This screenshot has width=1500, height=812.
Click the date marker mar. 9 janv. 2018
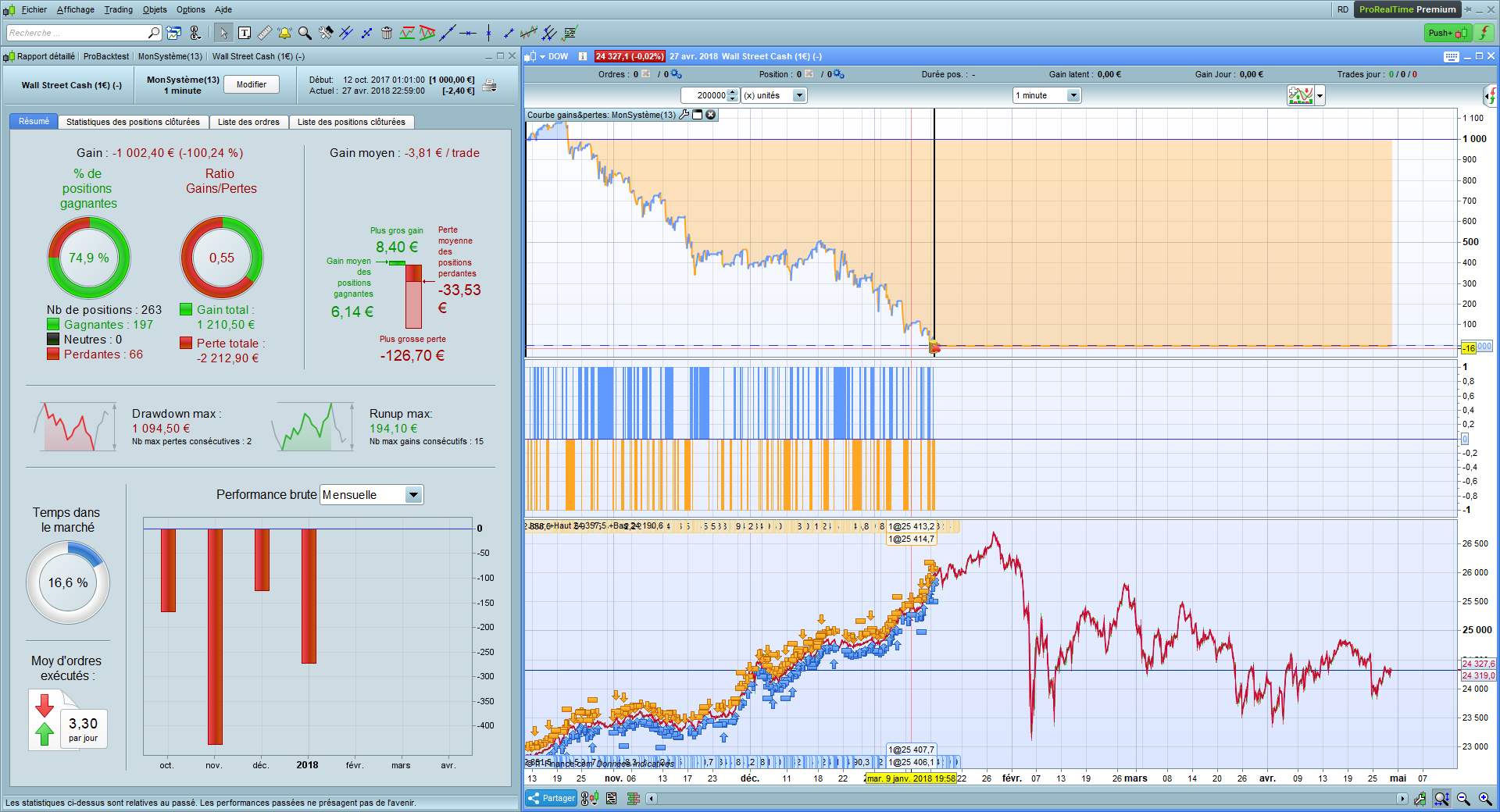(911, 778)
